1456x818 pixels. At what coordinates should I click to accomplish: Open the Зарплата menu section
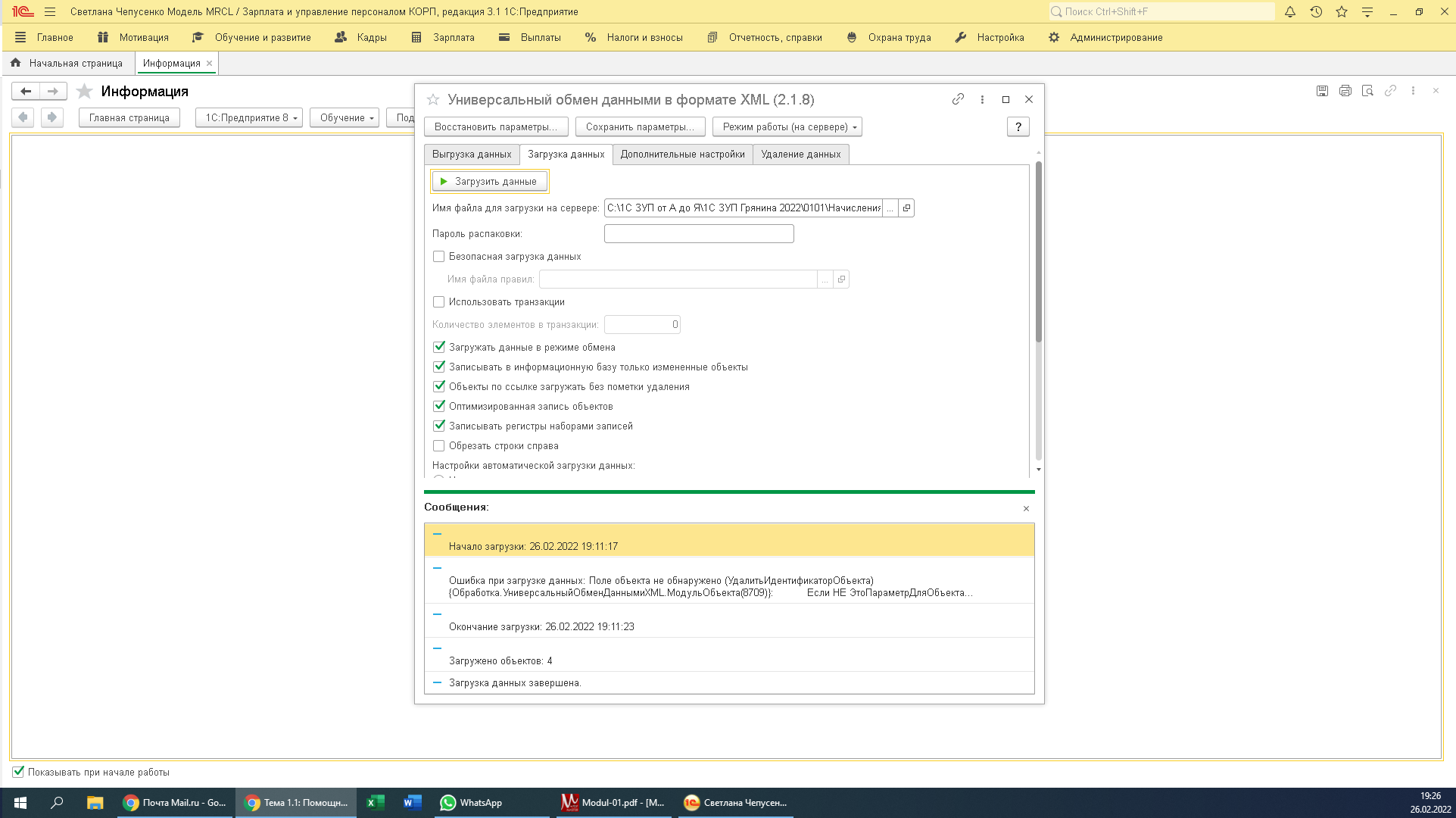453,37
